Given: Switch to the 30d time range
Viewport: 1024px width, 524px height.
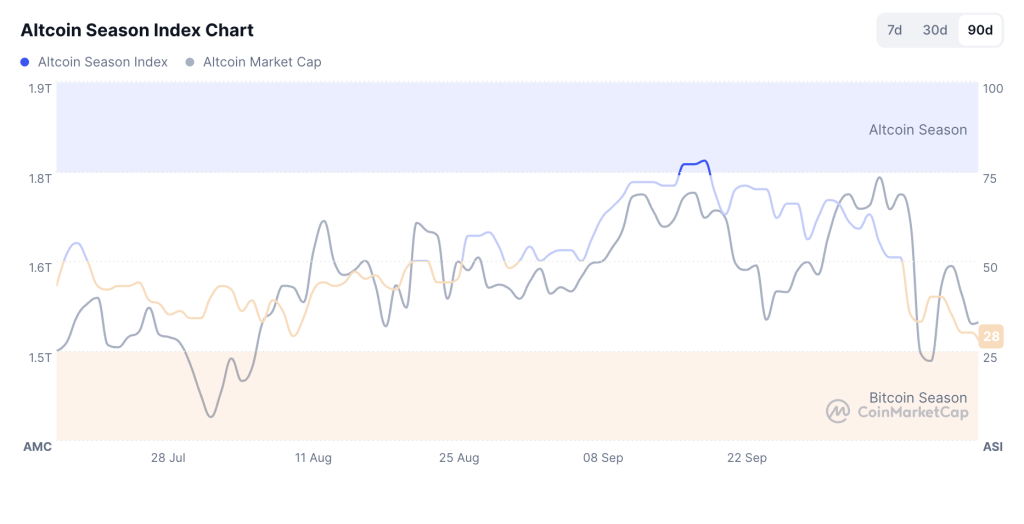Looking at the screenshot, I should pos(935,30).
